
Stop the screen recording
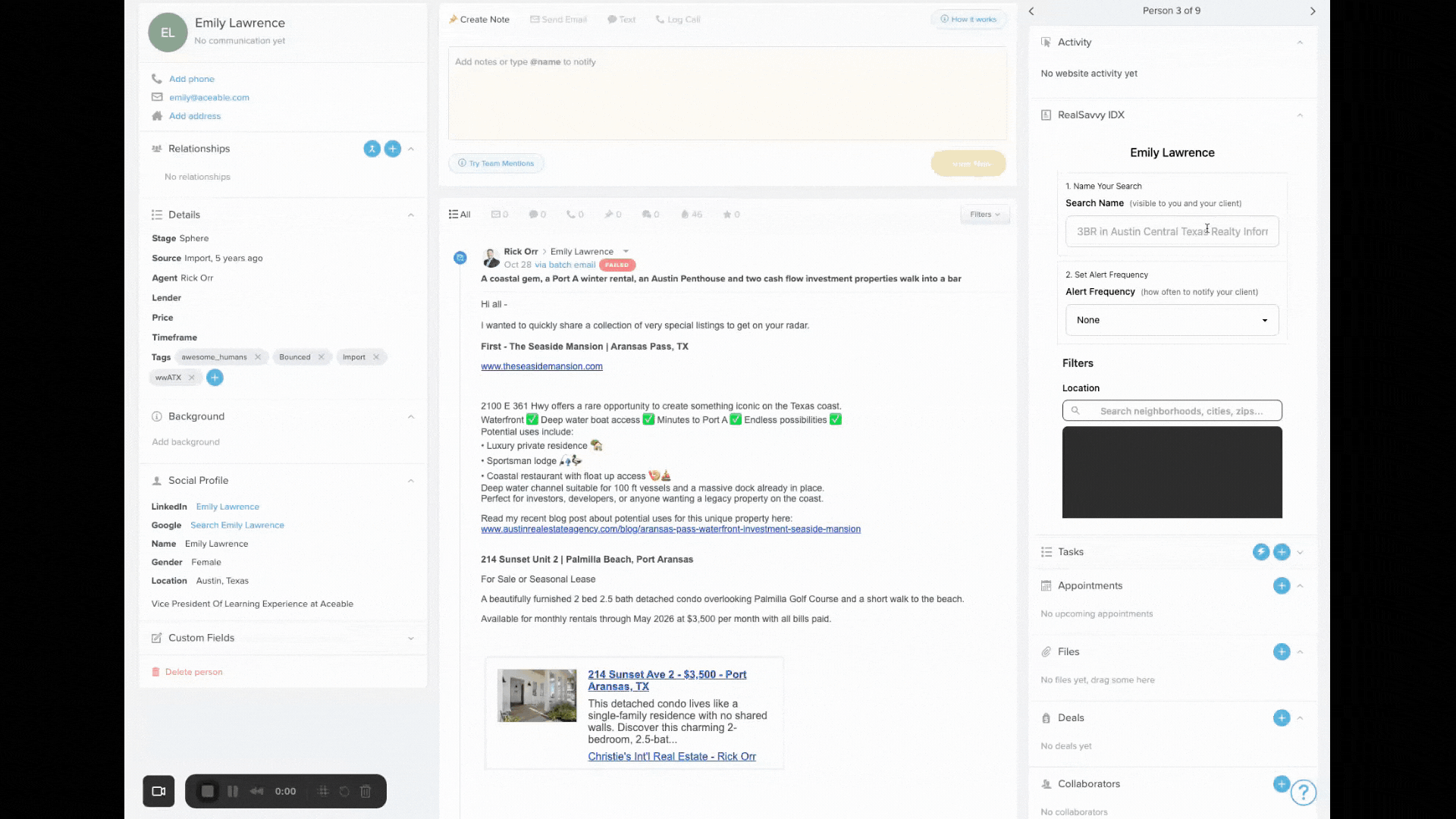[x=208, y=791]
